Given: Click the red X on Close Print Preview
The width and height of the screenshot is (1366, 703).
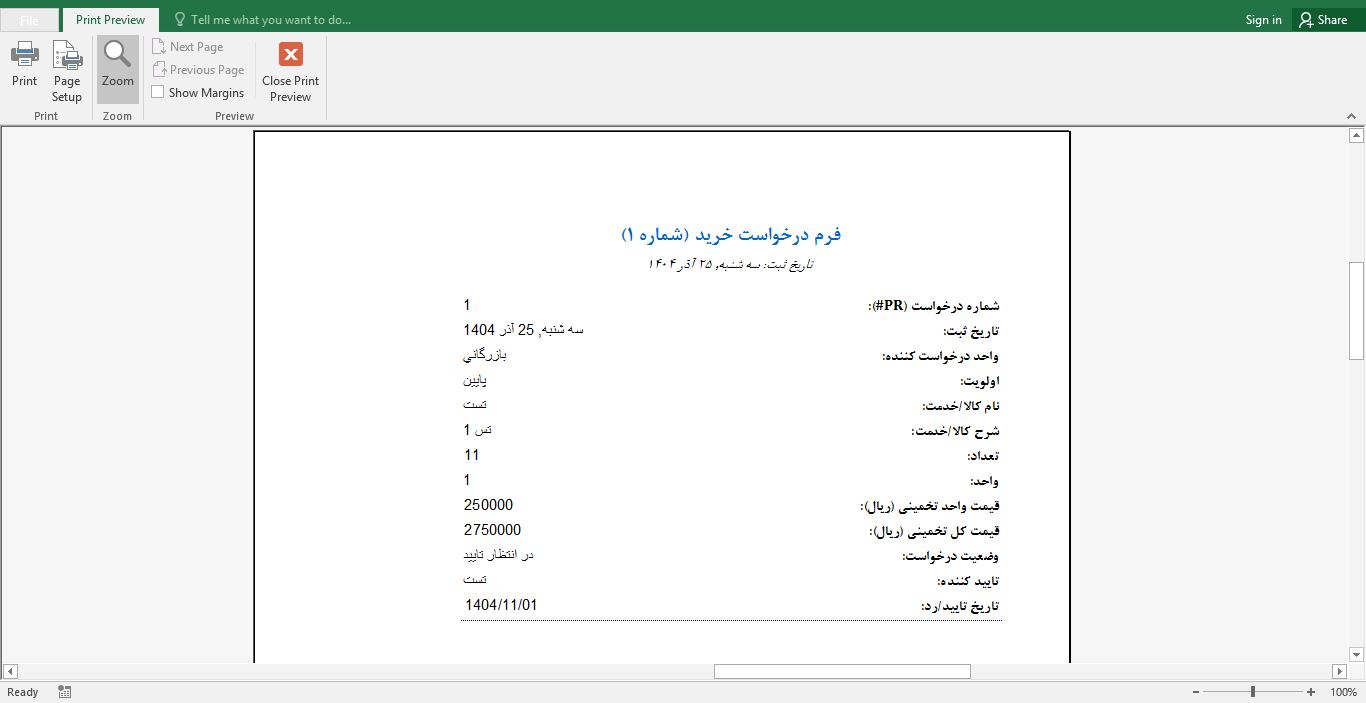Looking at the screenshot, I should [289, 54].
